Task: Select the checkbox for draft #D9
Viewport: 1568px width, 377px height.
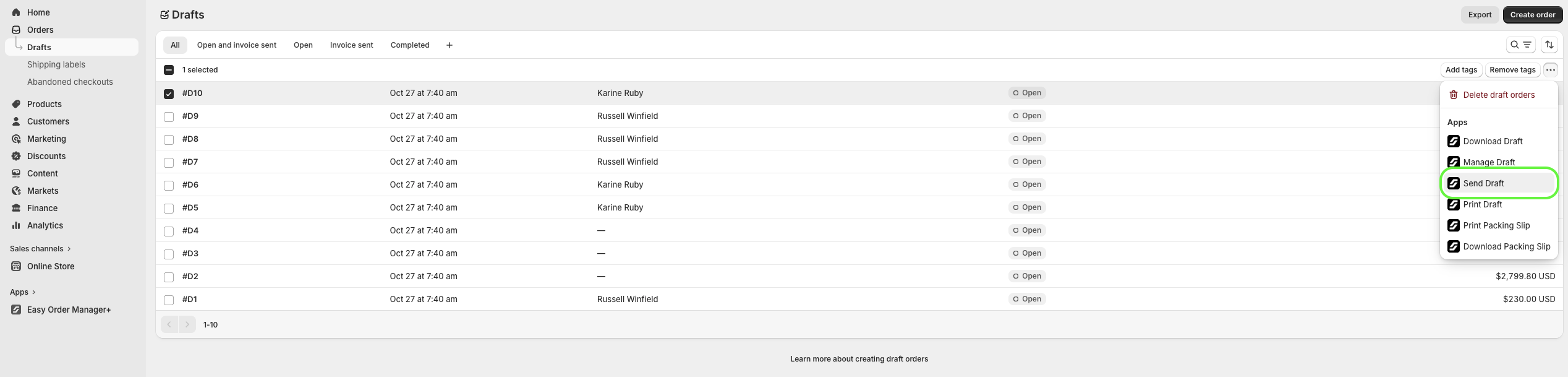Action: point(169,116)
